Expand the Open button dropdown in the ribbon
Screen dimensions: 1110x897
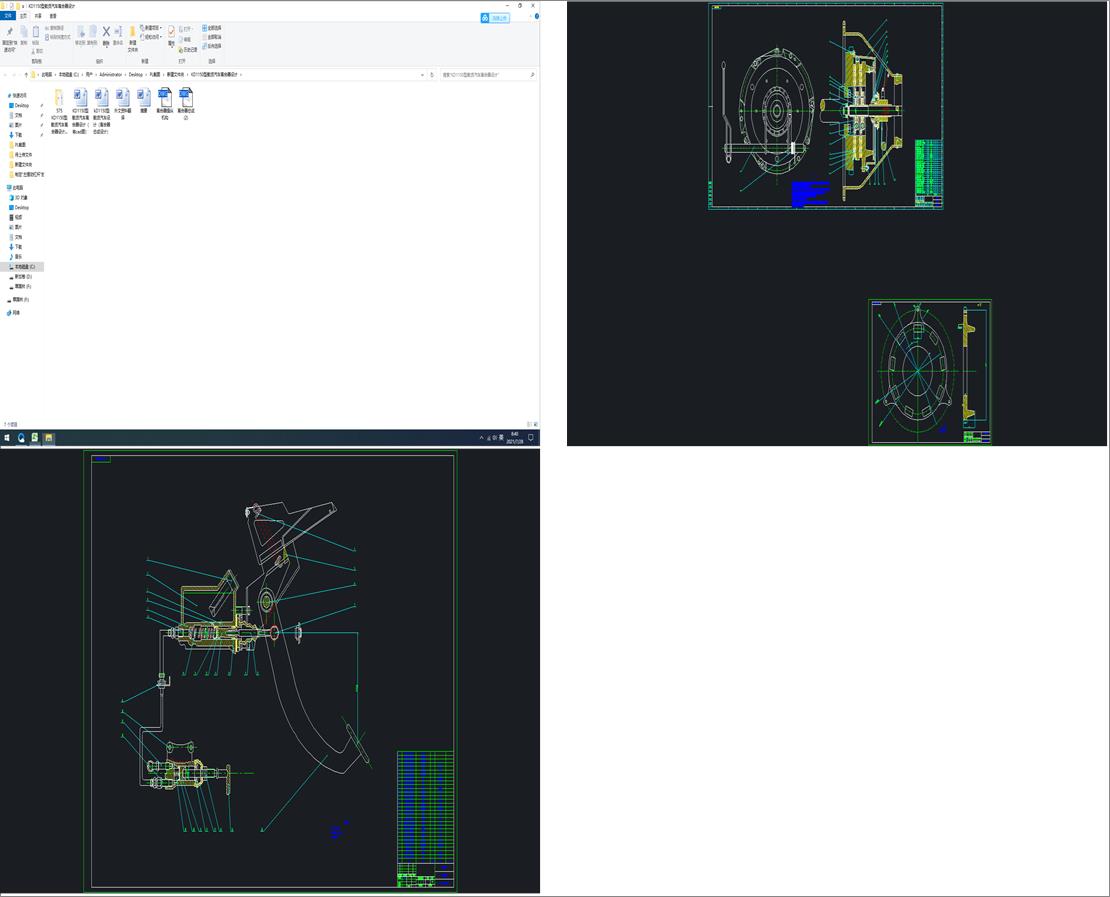tap(187, 29)
